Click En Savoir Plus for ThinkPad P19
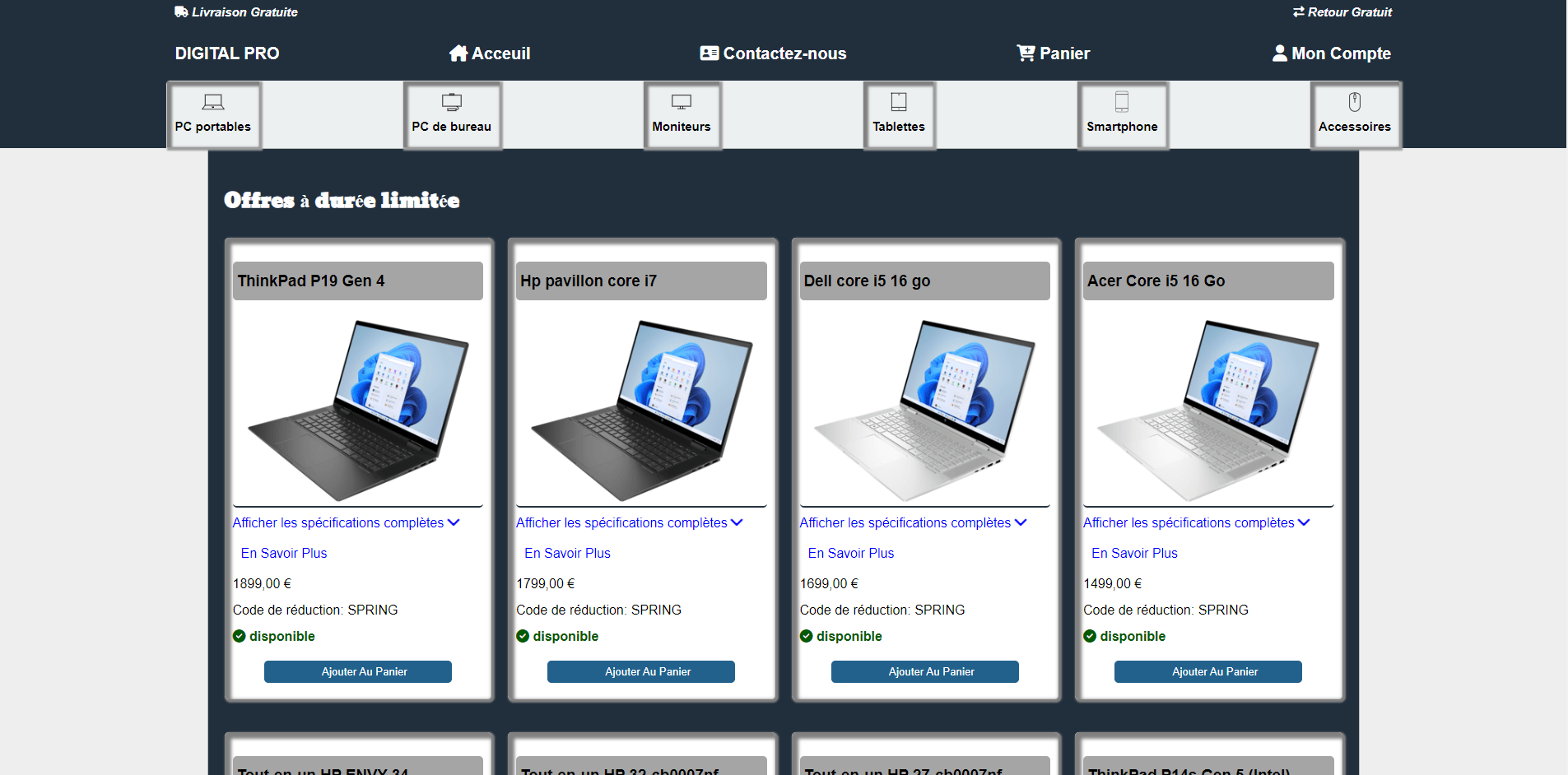This screenshot has height=775, width=1568. coord(284,554)
